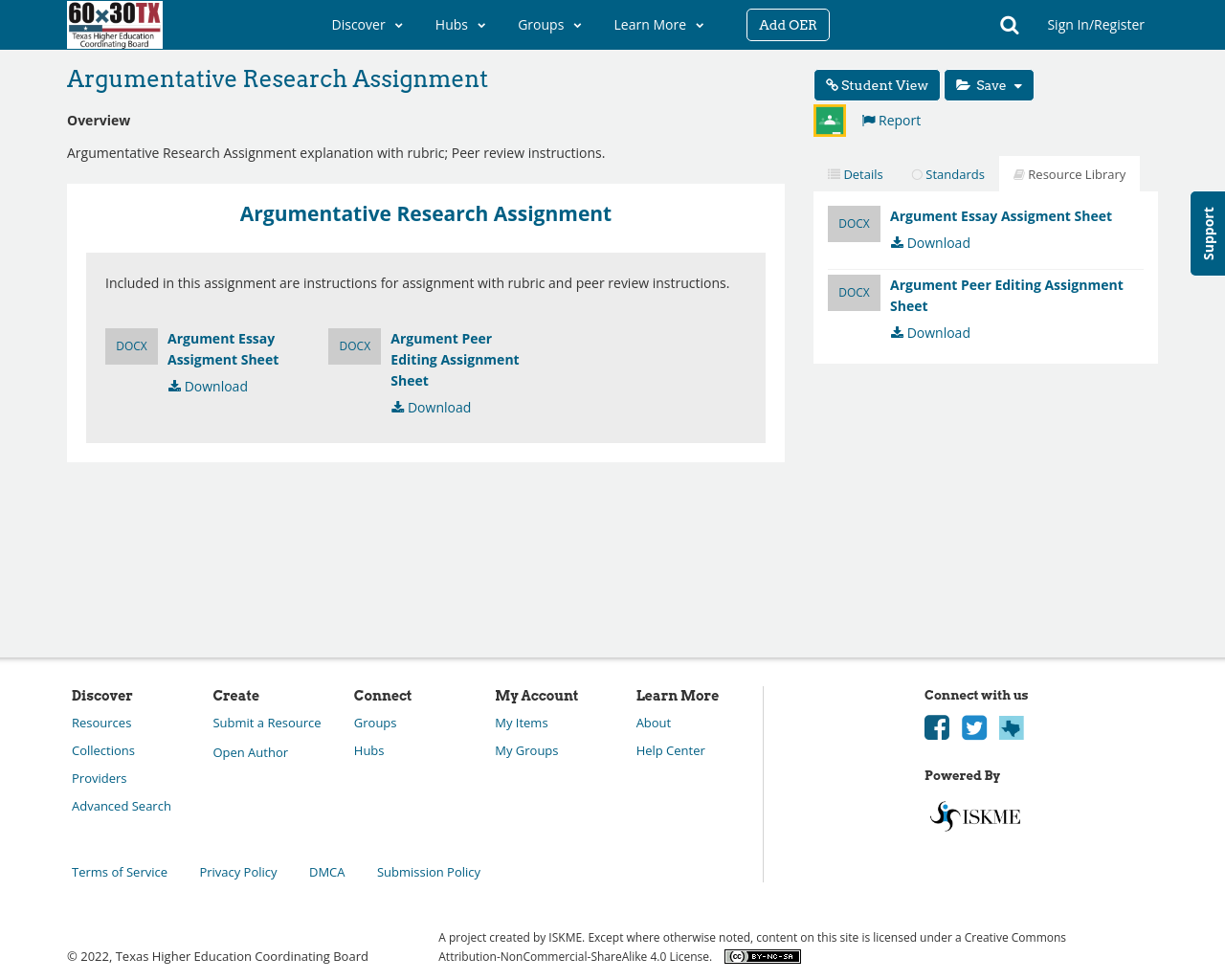1225x980 pixels.
Task: Click the DOCX icon beside Argument Peer Editing in main content
Action: (x=354, y=346)
